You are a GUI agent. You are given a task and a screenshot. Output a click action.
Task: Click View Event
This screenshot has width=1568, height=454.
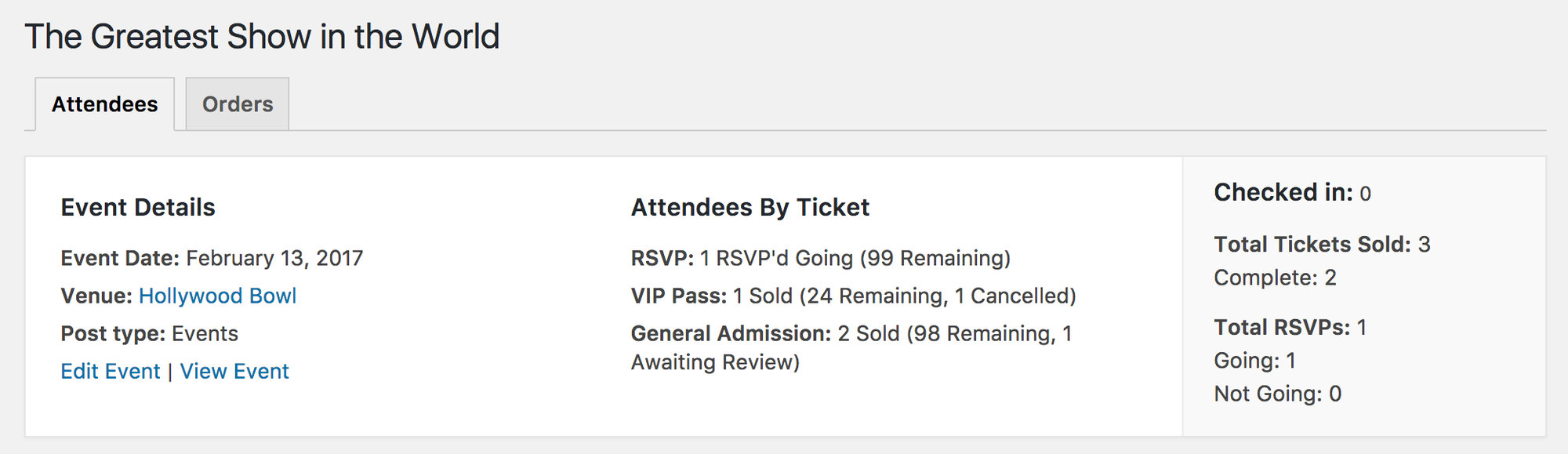pos(234,371)
